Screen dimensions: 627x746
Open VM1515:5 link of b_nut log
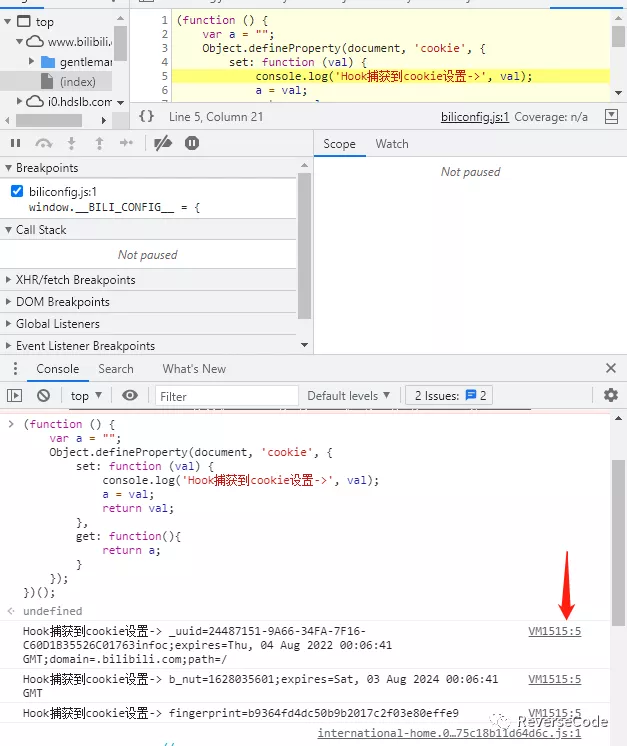(554, 679)
